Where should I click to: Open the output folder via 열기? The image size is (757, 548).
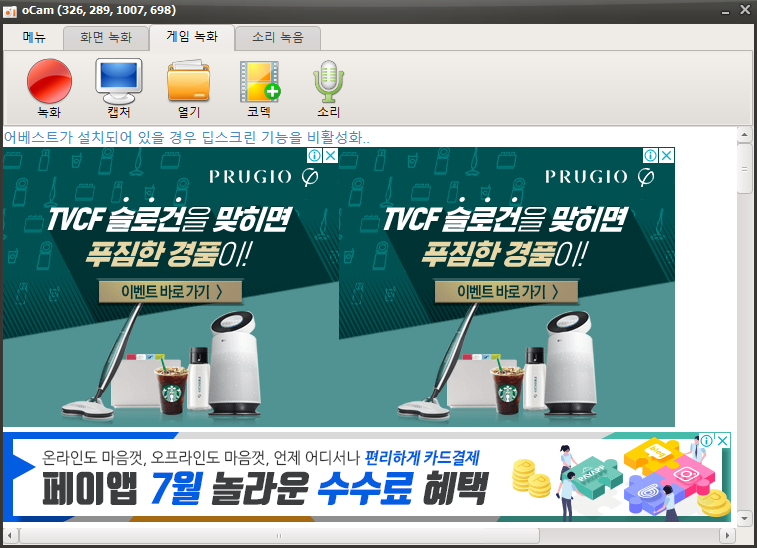tap(189, 88)
